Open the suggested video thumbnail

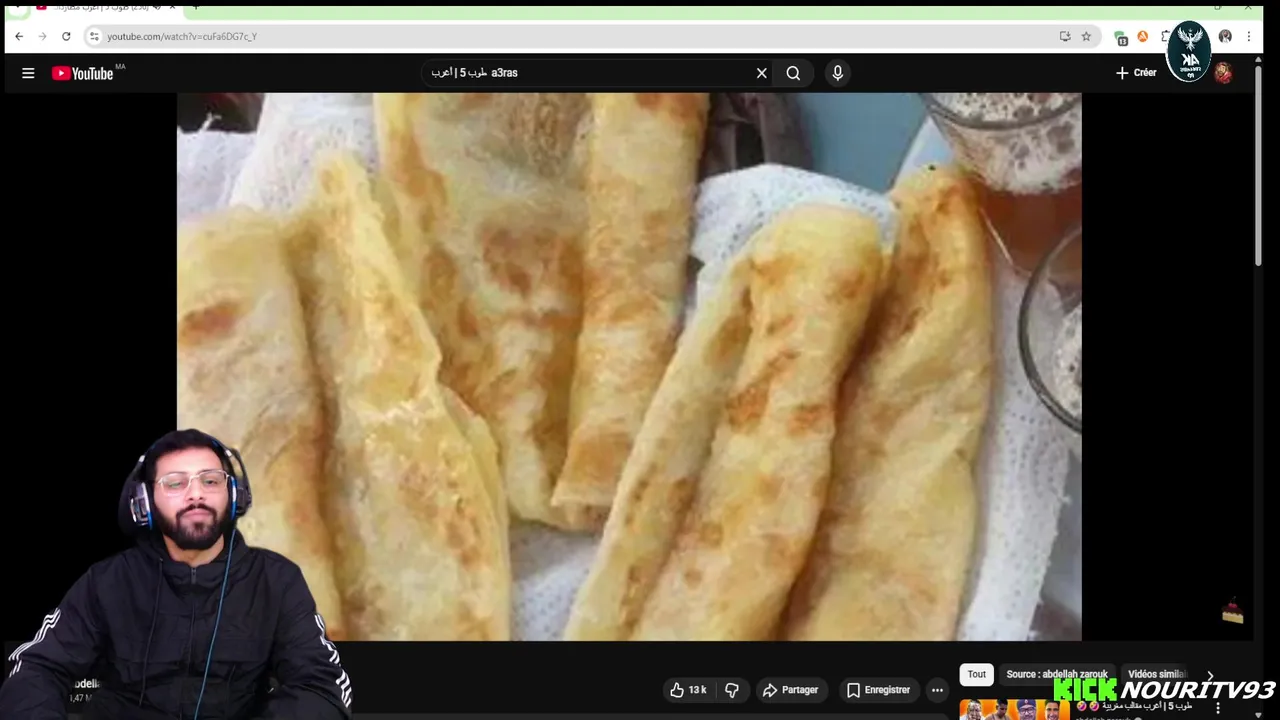click(x=1014, y=710)
